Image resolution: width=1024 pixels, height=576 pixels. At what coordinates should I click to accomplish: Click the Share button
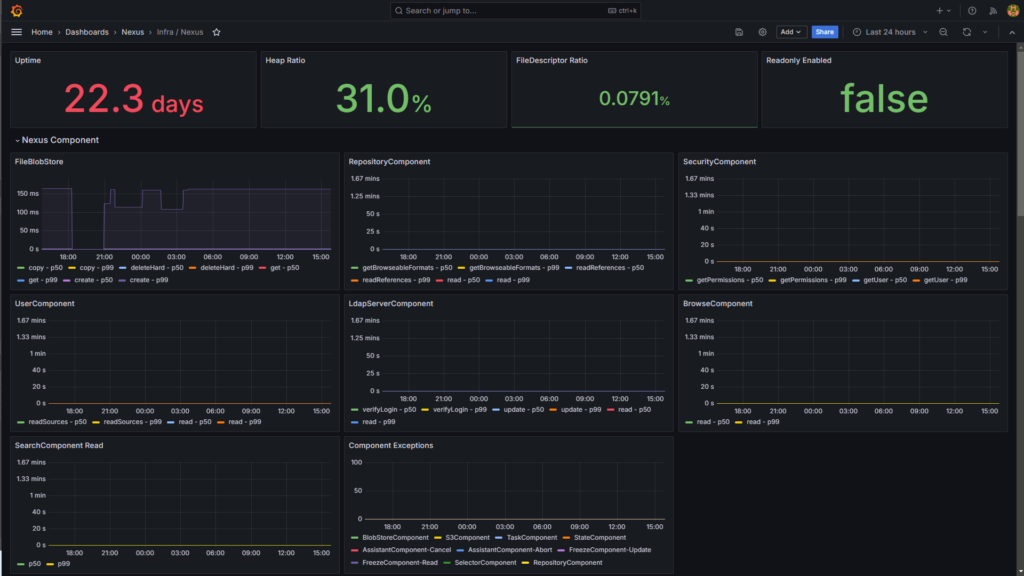(x=824, y=32)
